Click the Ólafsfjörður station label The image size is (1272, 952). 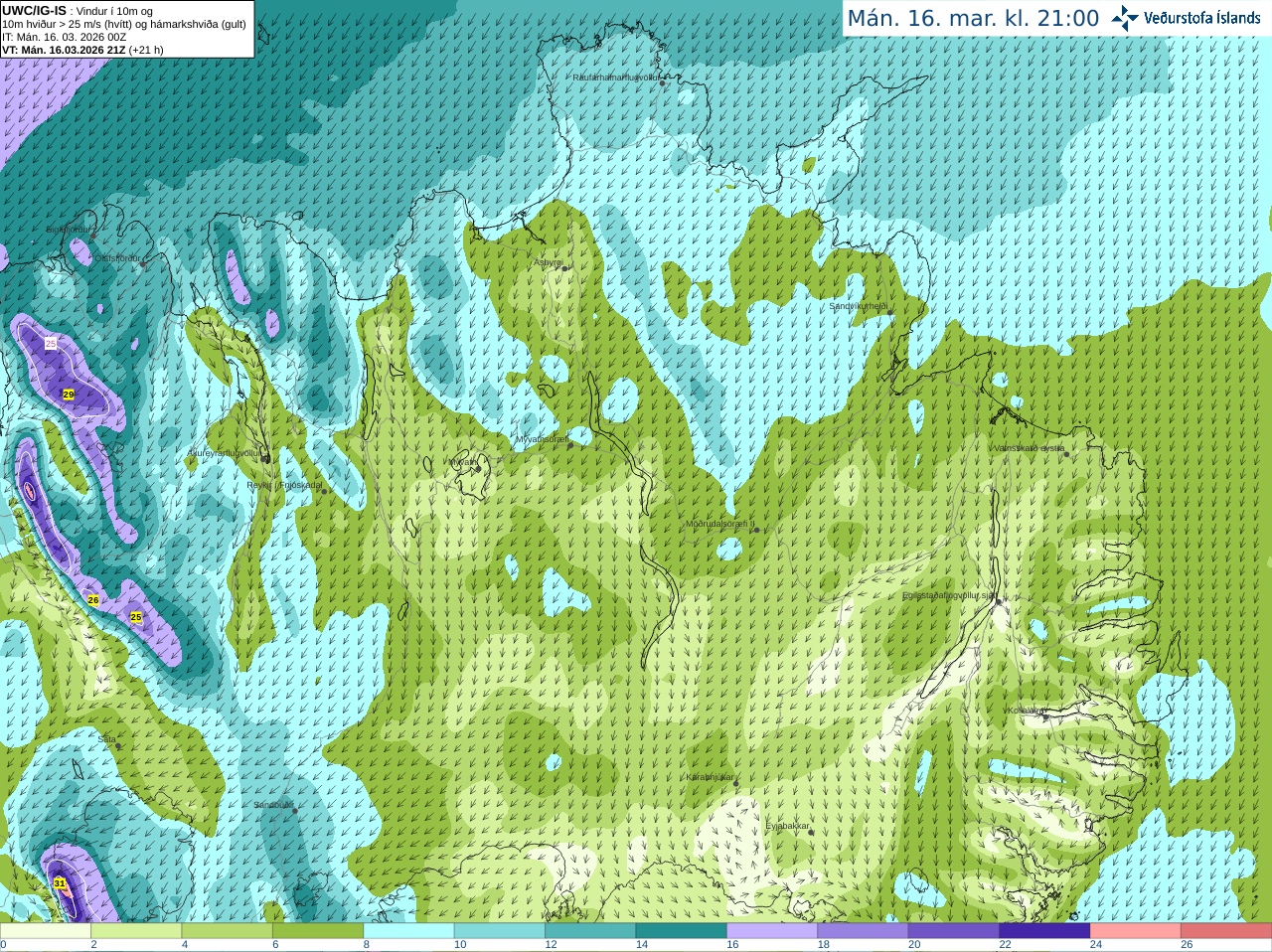[x=118, y=258]
